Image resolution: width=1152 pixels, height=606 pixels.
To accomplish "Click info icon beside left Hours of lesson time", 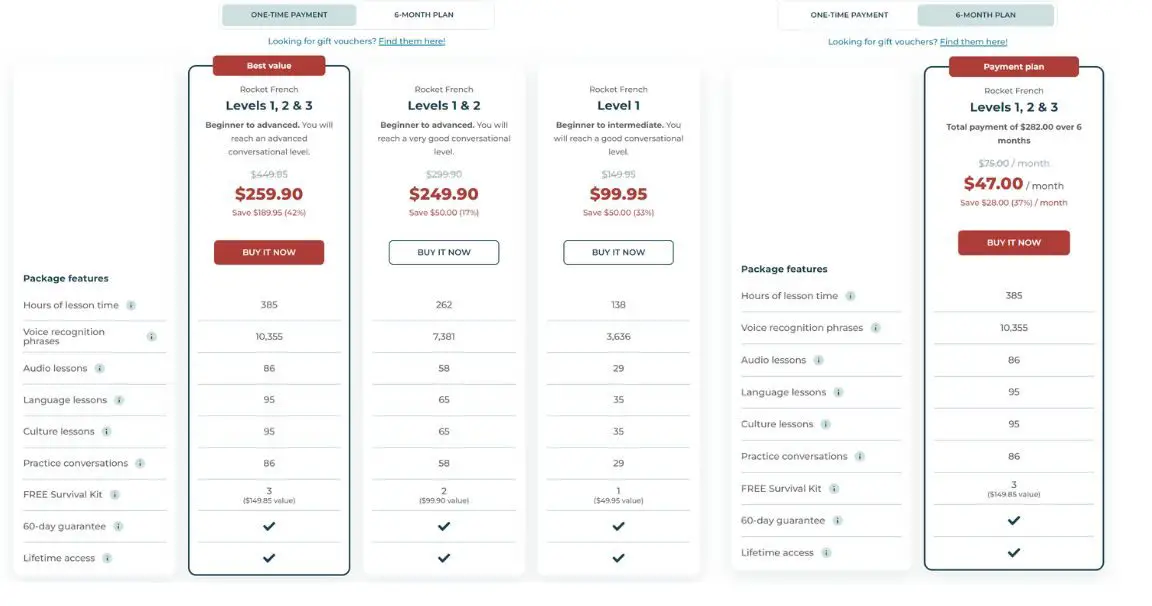I will coord(131,305).
